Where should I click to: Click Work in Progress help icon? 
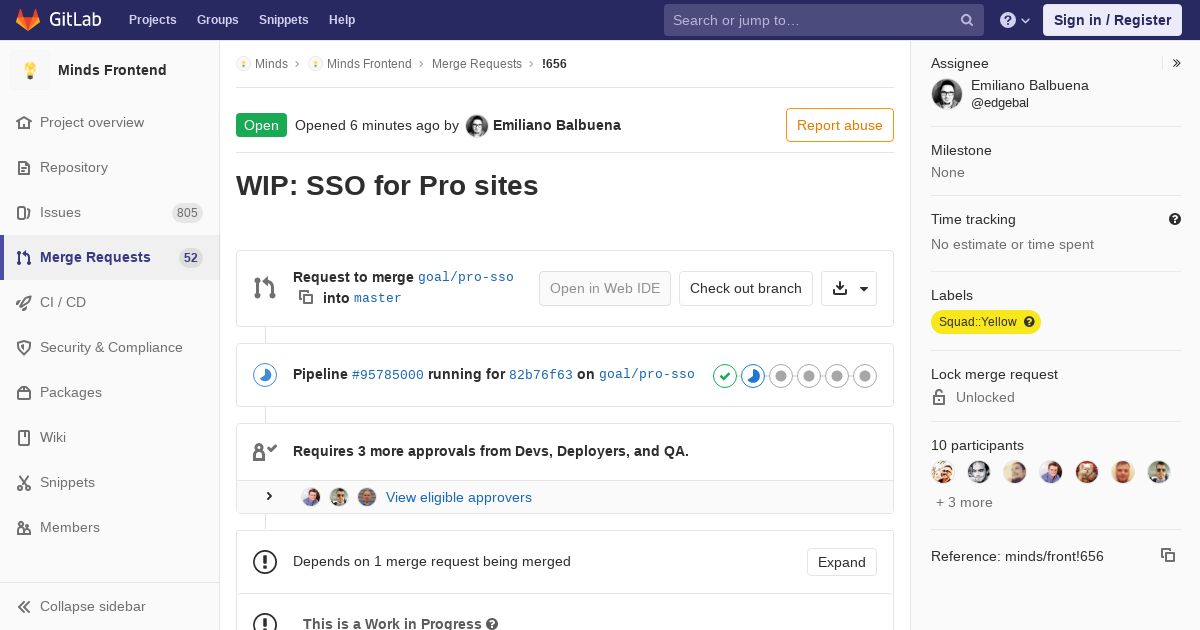(x=492, y=624)
